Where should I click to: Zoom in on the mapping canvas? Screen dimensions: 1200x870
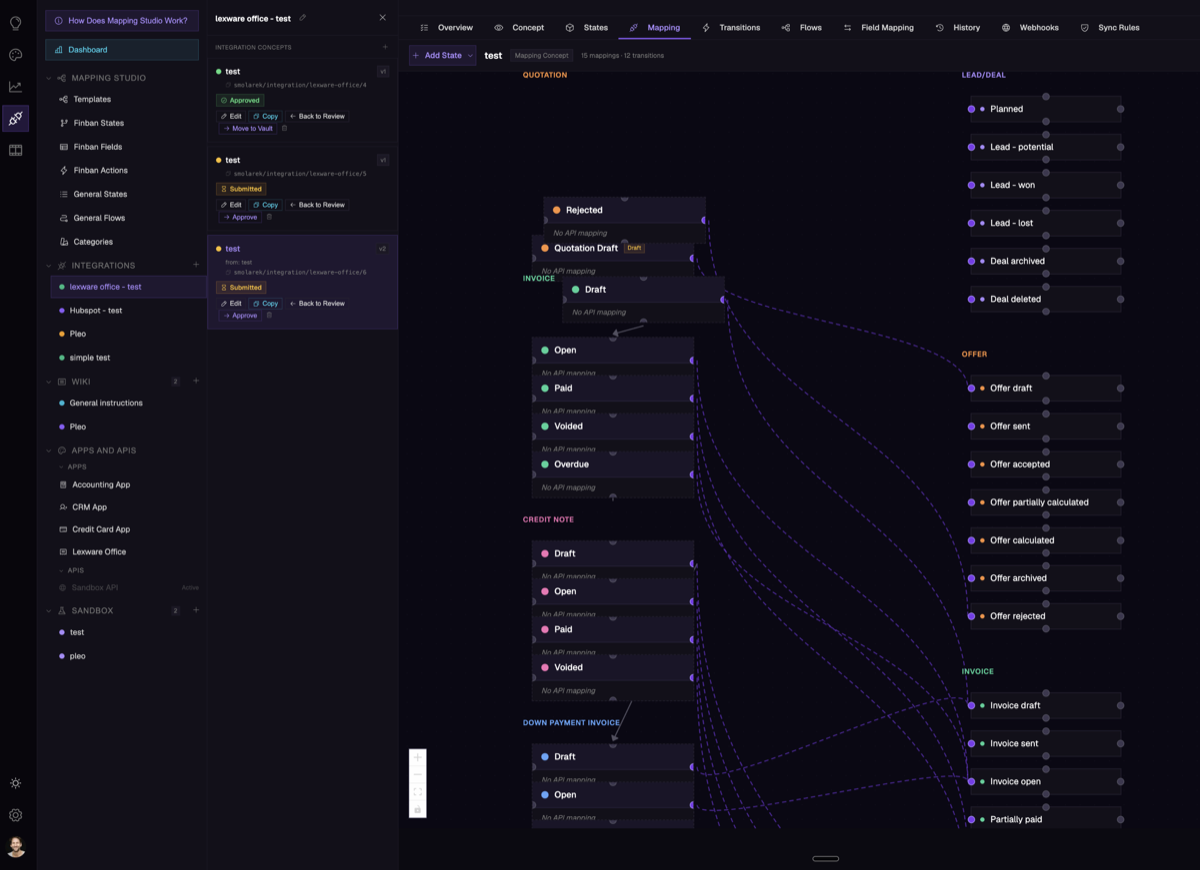point(418,758)
